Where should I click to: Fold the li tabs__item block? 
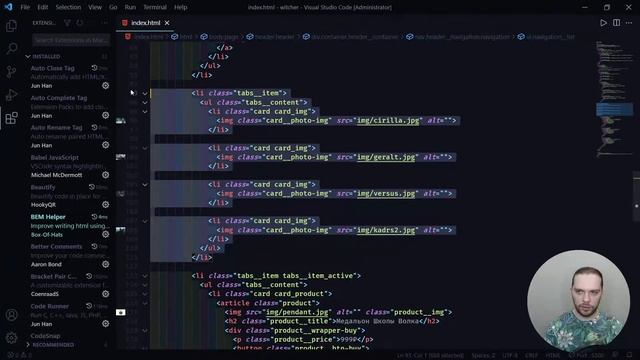pyautogui.click(x=145, y=93)
